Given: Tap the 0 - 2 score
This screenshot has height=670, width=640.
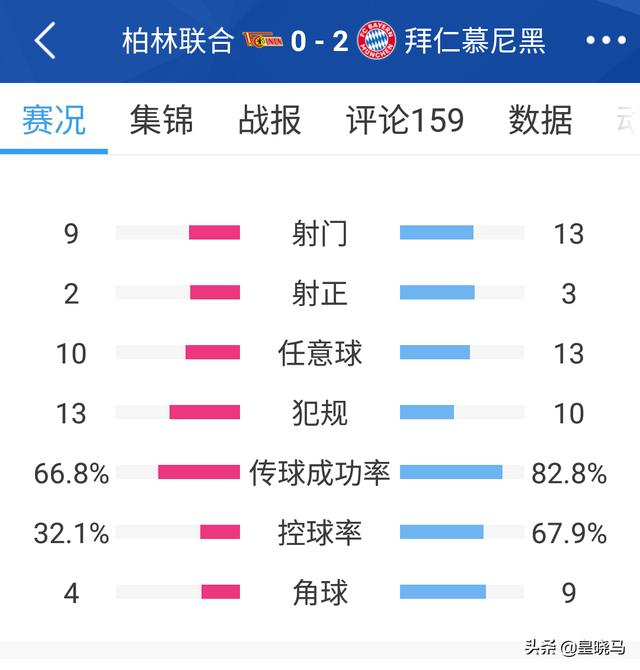Looking at the screenshot, I should click(320, 41).
